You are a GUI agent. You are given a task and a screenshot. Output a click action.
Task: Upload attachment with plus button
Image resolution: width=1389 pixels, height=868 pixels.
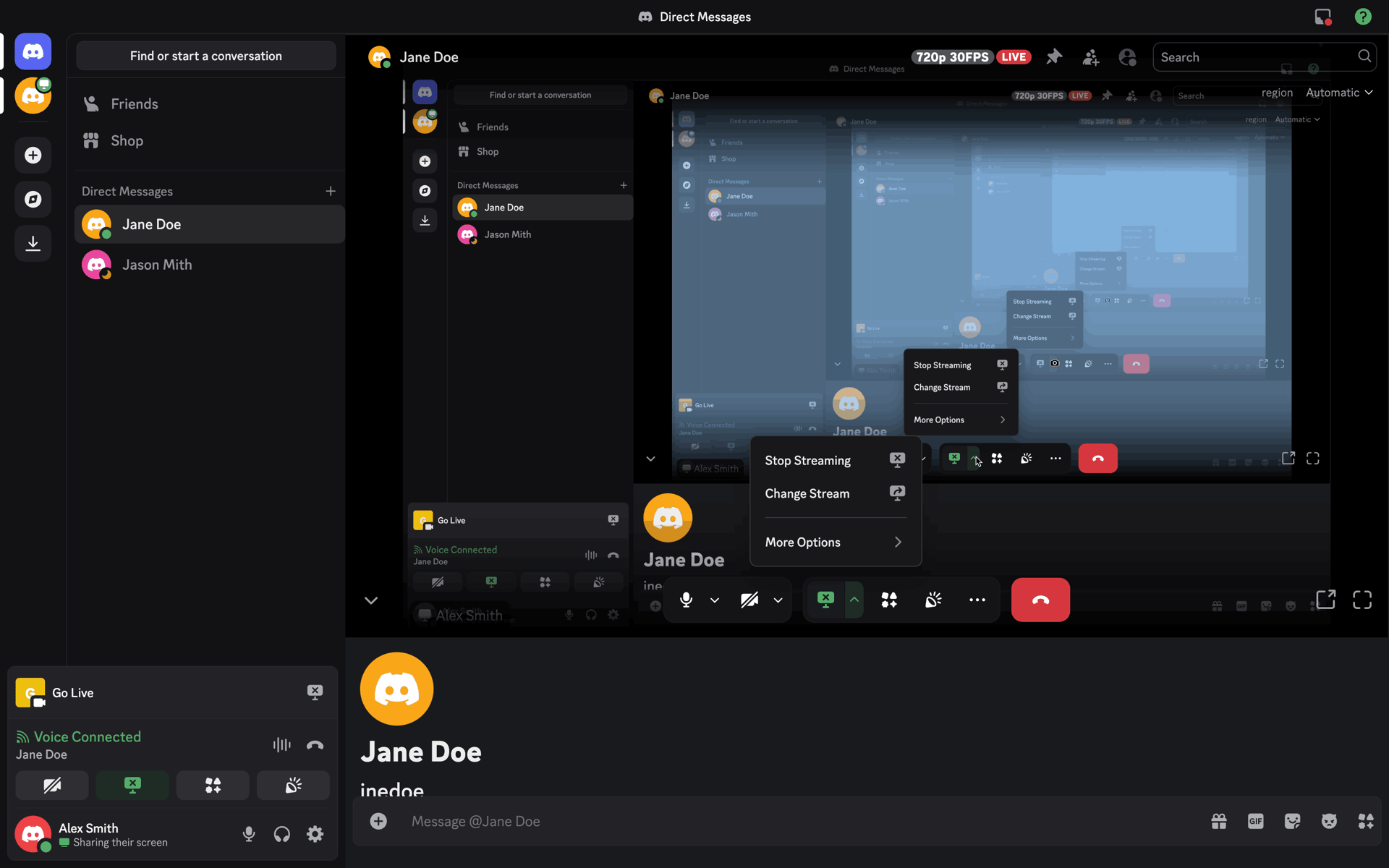378,821
